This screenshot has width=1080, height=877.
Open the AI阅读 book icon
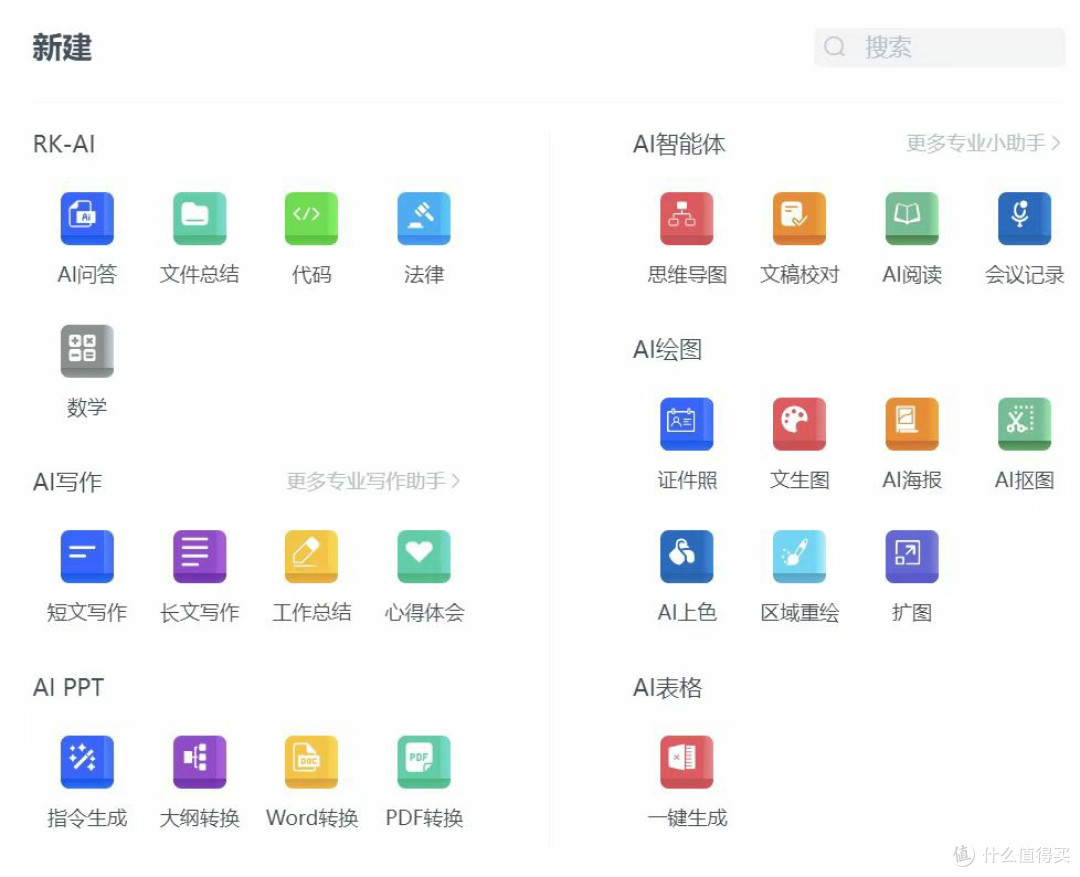pyautogui.click(x=911, y=218)
